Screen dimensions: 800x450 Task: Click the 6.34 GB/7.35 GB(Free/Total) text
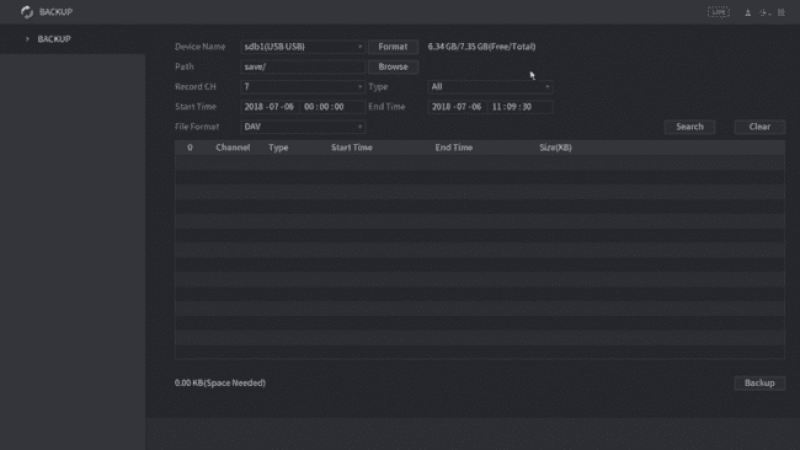click(482, 46)
